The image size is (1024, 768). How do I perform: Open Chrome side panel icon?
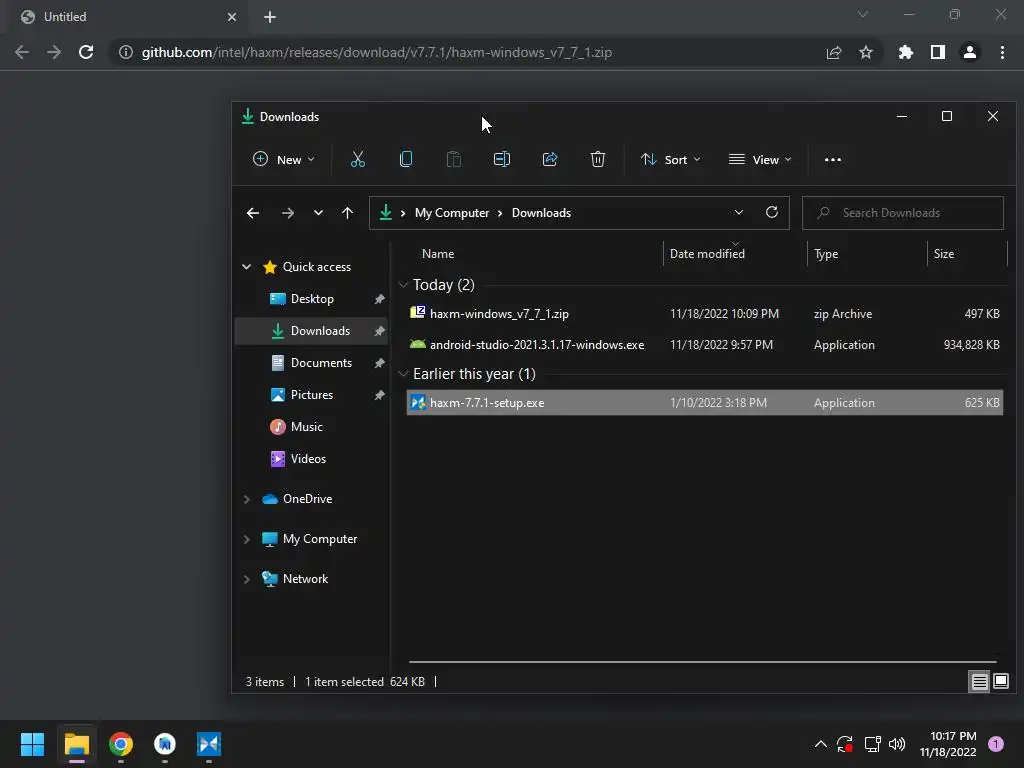938,52
